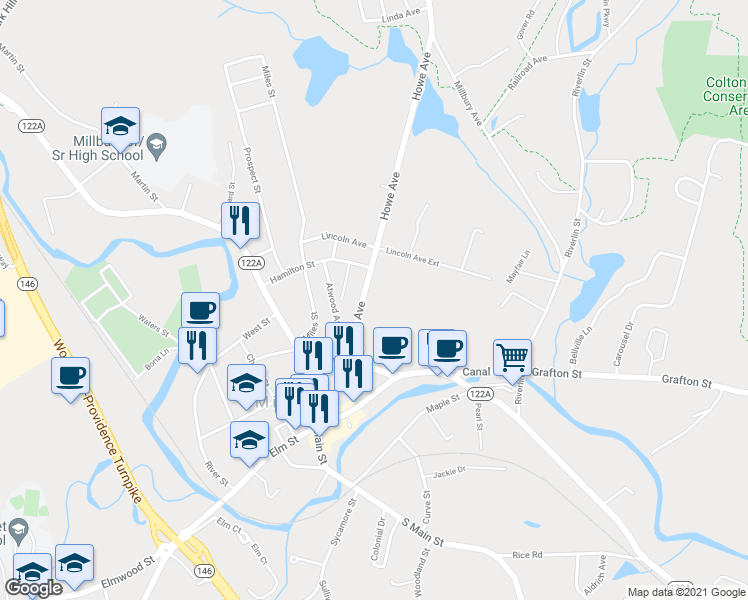Select the school marker left of Main St
The width and height of the screenshot is (748, 600).
246,384
